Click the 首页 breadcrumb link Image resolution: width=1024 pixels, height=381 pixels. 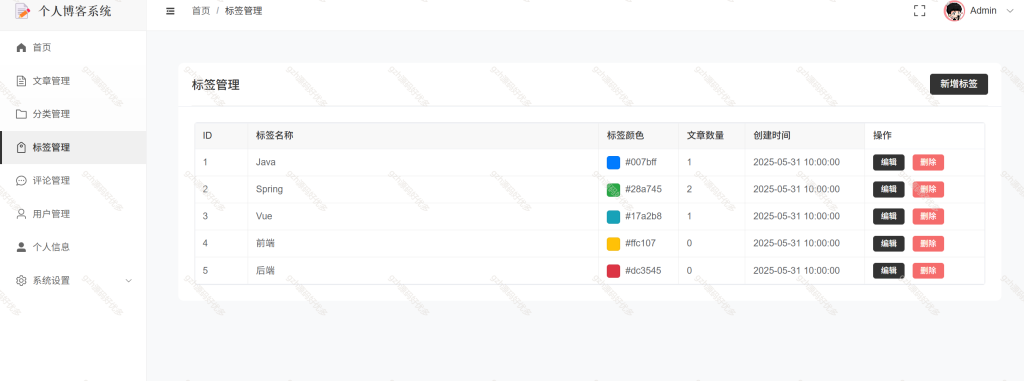(201, 11)
